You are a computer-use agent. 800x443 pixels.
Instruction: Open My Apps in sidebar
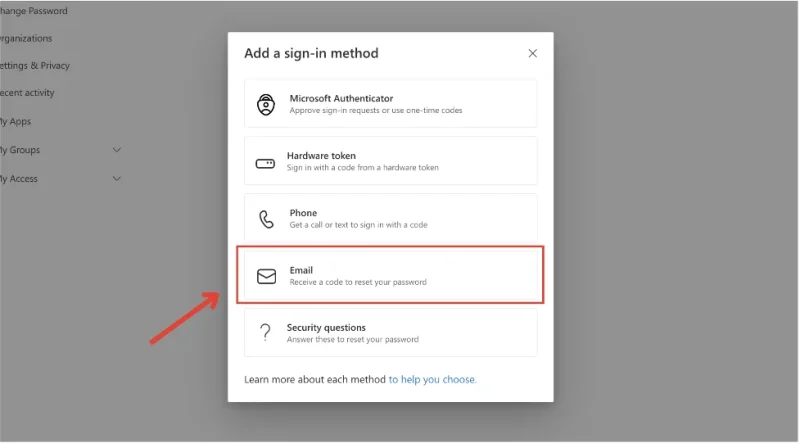(x=15, y=121)
